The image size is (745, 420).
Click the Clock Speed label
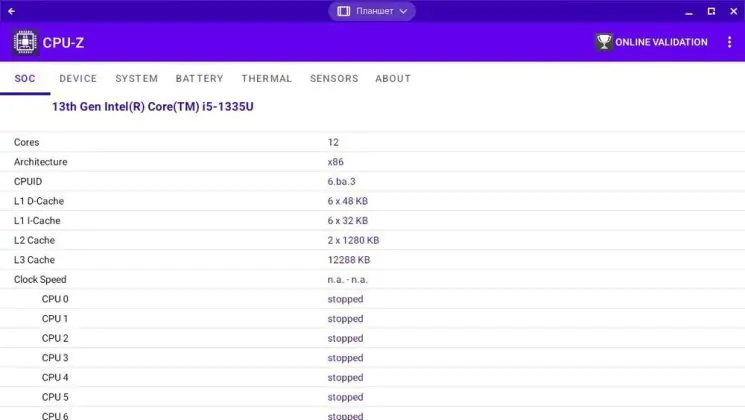pos(40,279)
